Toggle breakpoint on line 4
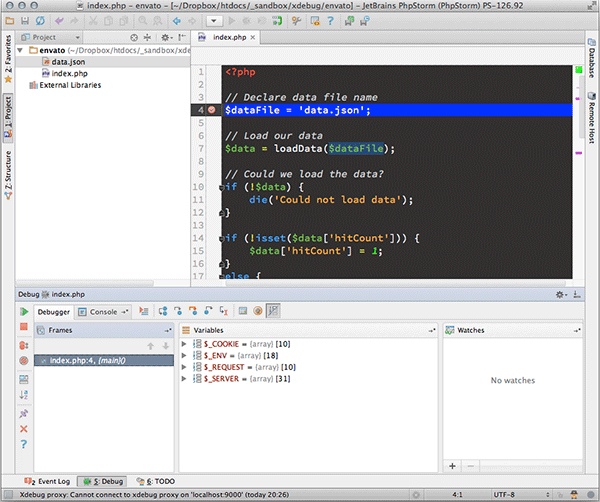This screenshot has height=502, width=600. 212,110
